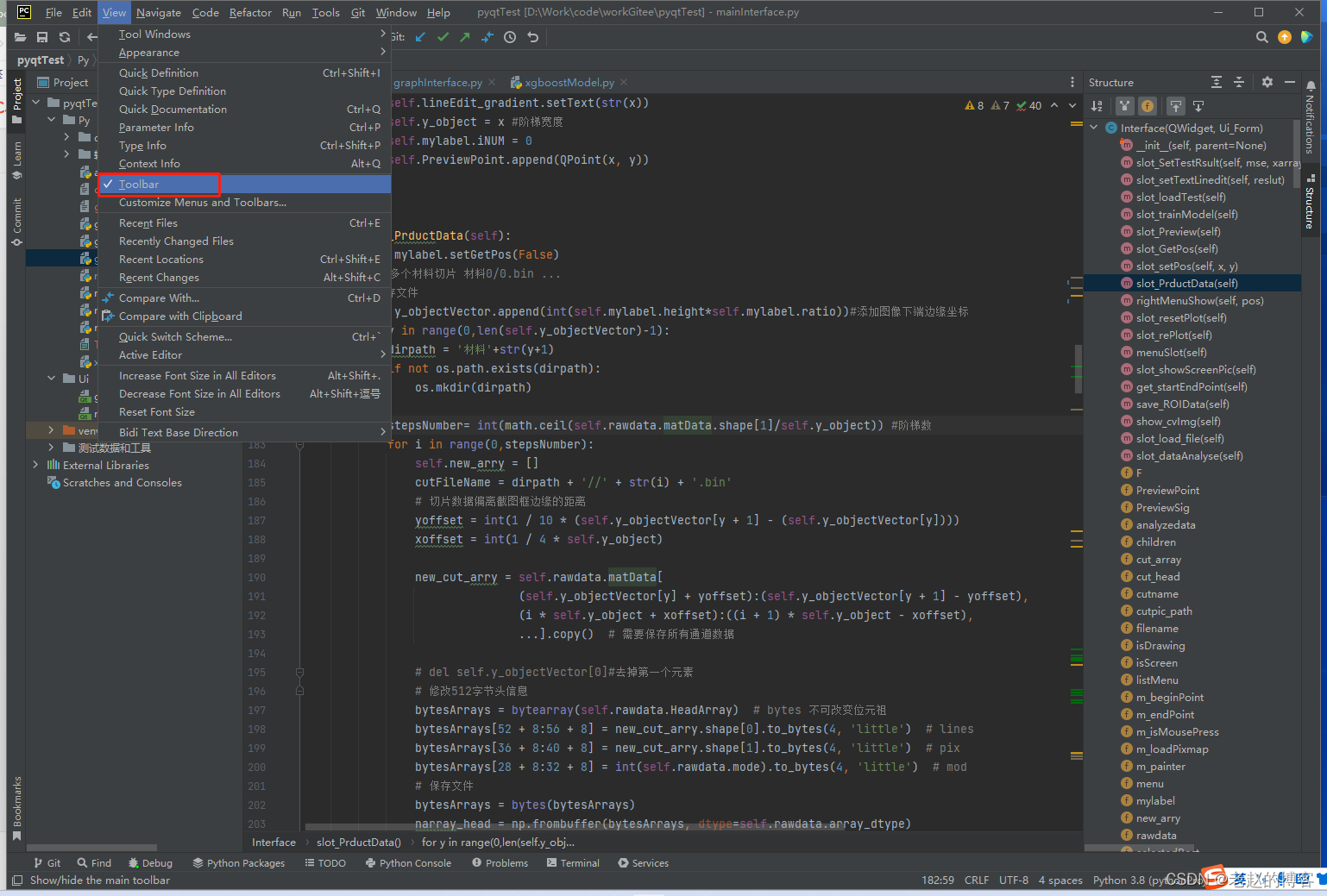Push commits with the green up-arrow icon
This screenshot has width=1327, height=896.
tap(464, 37)
